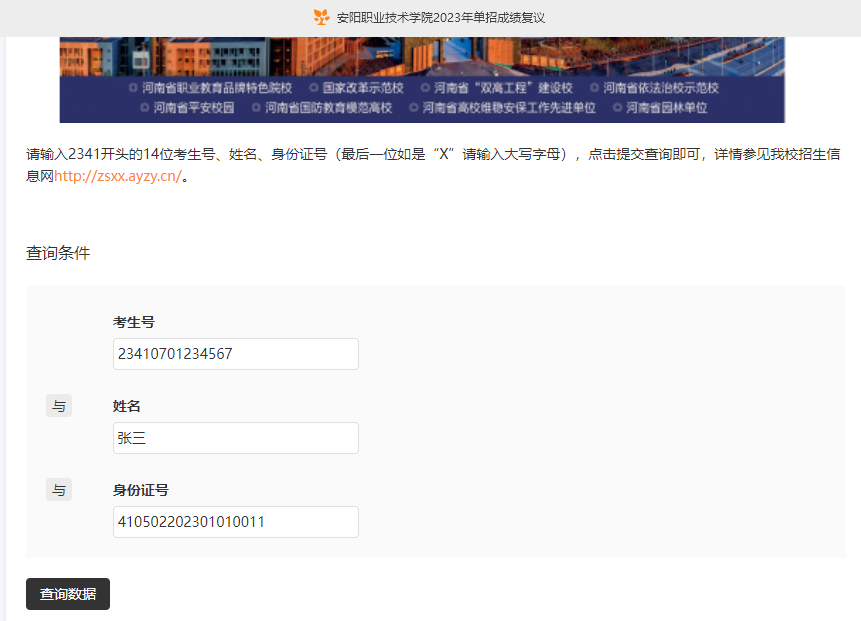The image size is (861, 621).
Task: Click the 与 operator badge beside 身份证号
Action: click(x=59, y=490)
